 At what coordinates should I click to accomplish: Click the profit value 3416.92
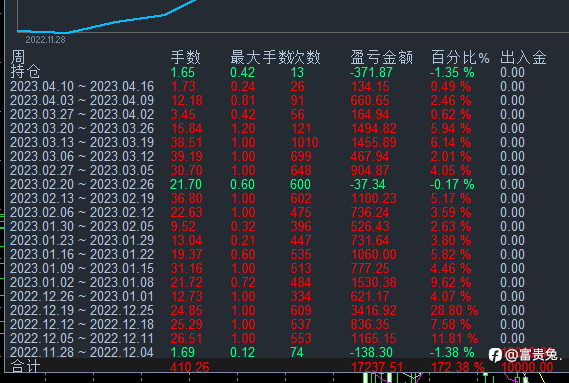tap(373, 310)
